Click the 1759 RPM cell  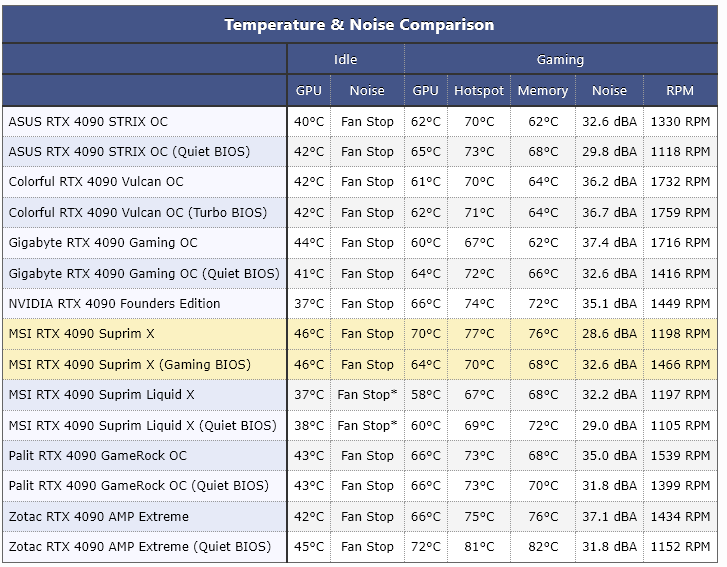[680, 213]
